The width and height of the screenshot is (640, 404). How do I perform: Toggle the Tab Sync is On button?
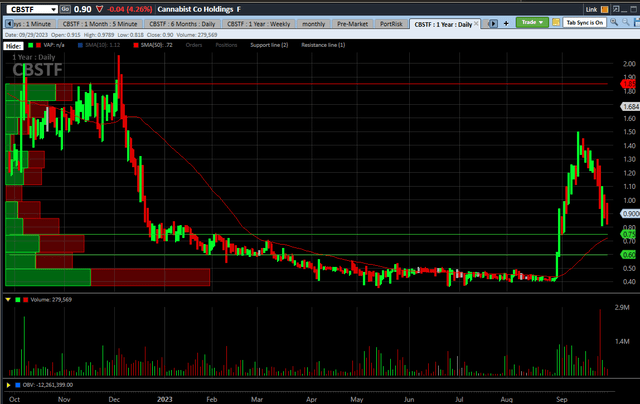[584, 22]
